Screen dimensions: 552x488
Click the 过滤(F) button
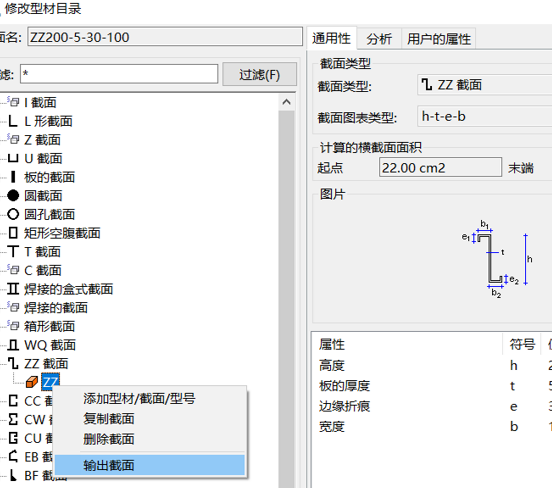coord(260,75)
